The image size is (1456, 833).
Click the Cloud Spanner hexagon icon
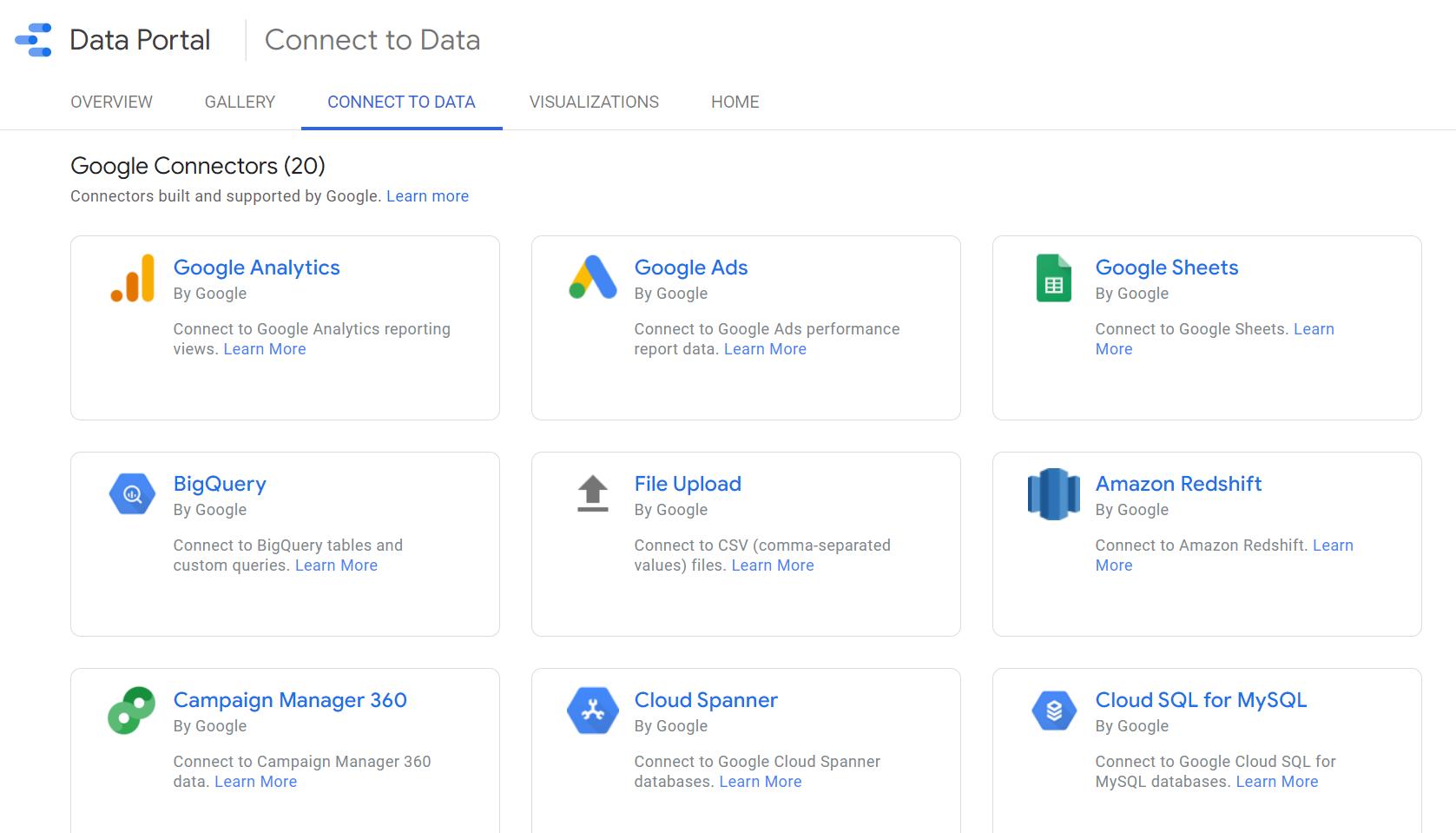coord(593,711)
